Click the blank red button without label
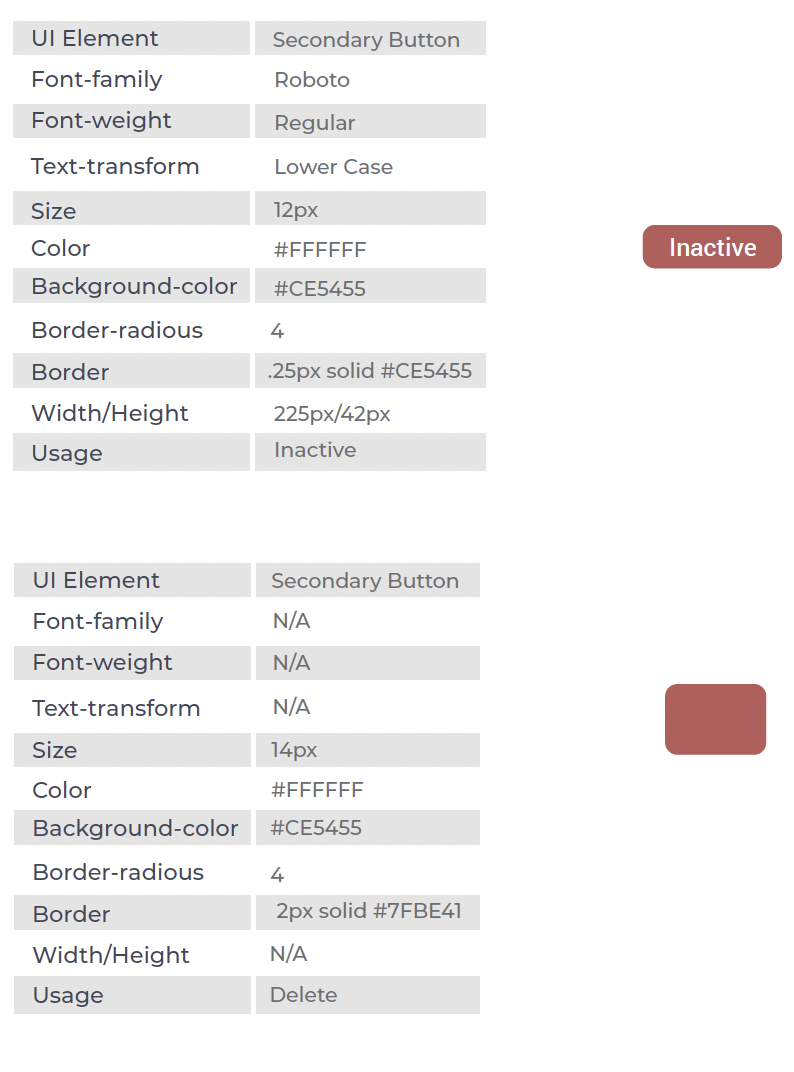 (x=715, y=719)
